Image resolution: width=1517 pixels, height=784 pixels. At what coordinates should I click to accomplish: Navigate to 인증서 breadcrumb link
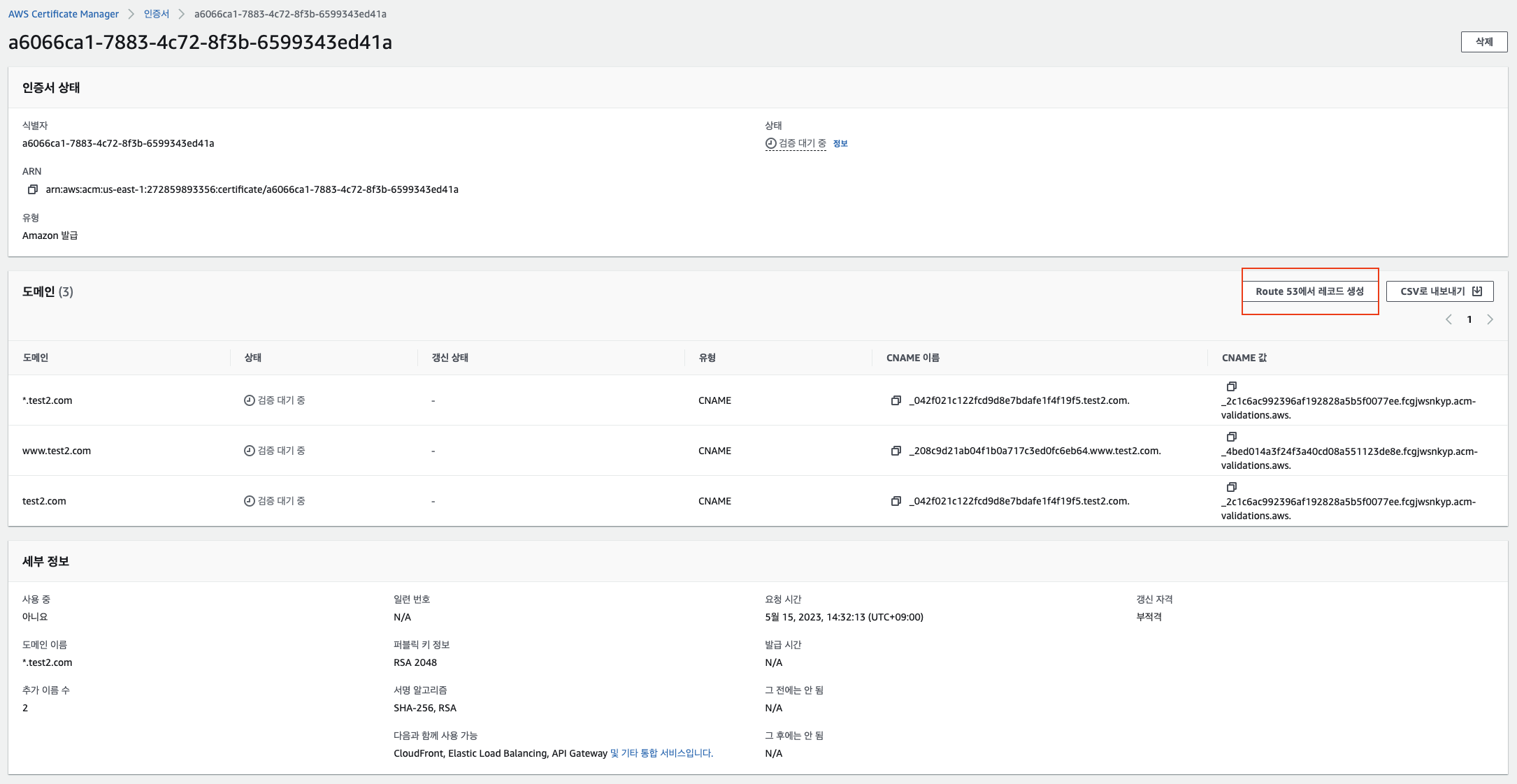click(x=157, y=14)
